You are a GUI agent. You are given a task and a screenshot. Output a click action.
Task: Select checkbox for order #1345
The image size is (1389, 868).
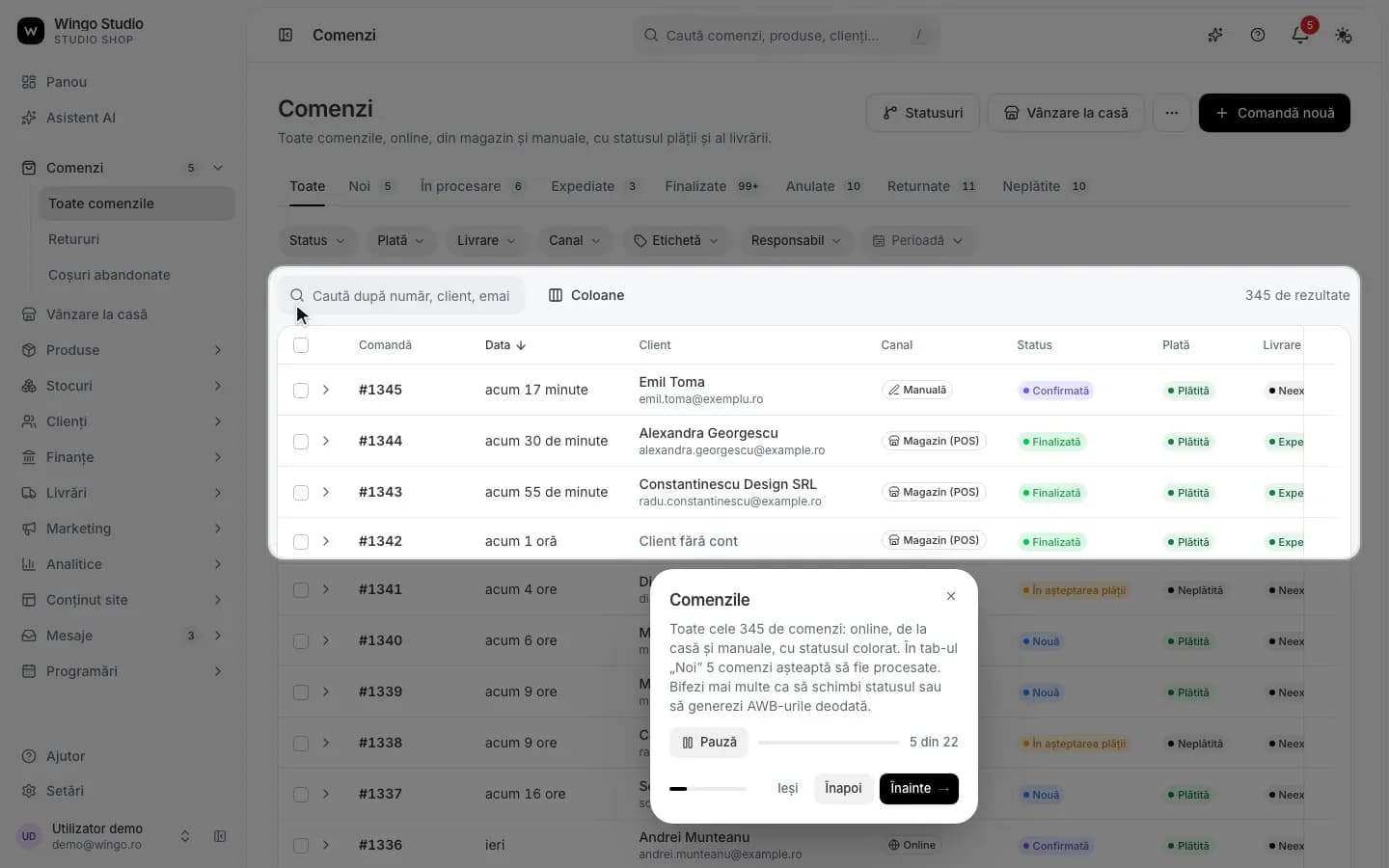[x=301, y=391]
